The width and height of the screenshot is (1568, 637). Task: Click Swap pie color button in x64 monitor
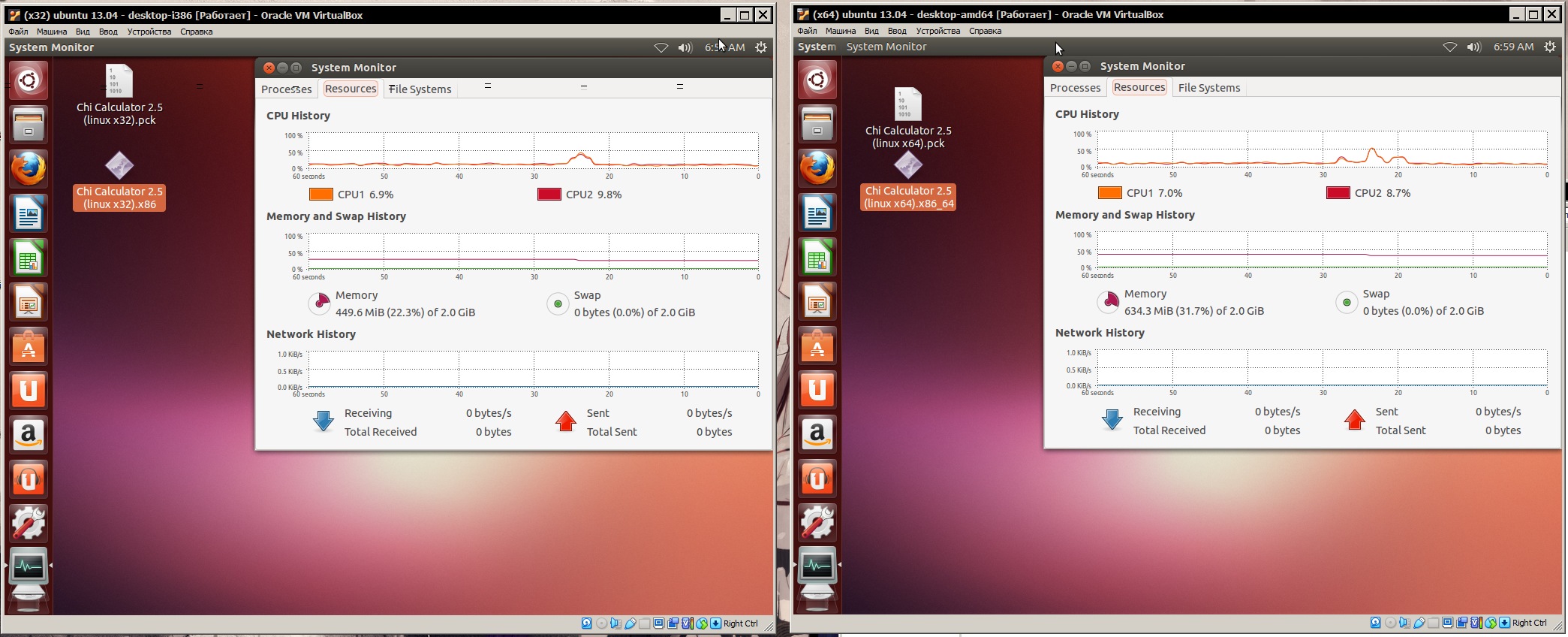click(x=1347, y=302)
